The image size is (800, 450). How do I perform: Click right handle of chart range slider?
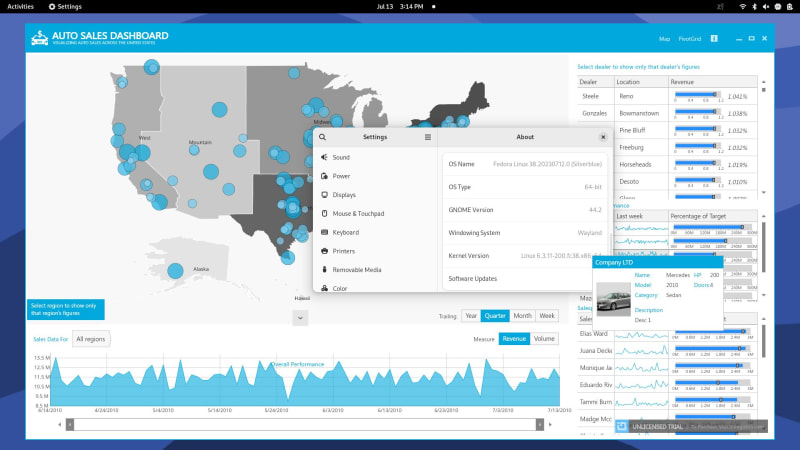(540, 424)
